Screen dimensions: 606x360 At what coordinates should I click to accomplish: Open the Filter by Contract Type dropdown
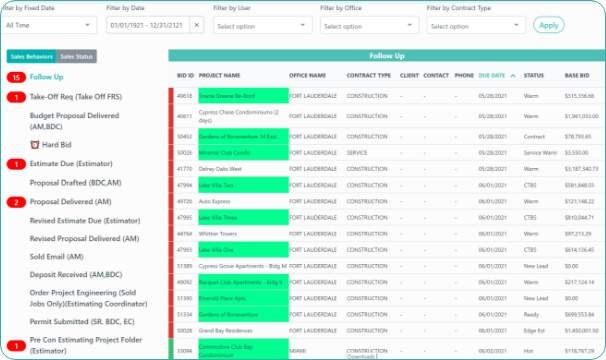pos(476,26)
